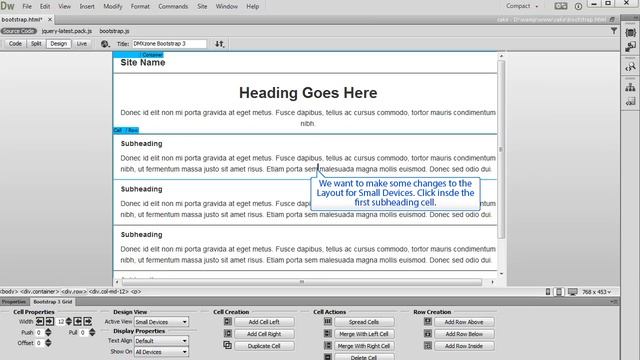The image size is (640, 360).
Task: Open the CSS Transitions panel icon
Action: 630,47
